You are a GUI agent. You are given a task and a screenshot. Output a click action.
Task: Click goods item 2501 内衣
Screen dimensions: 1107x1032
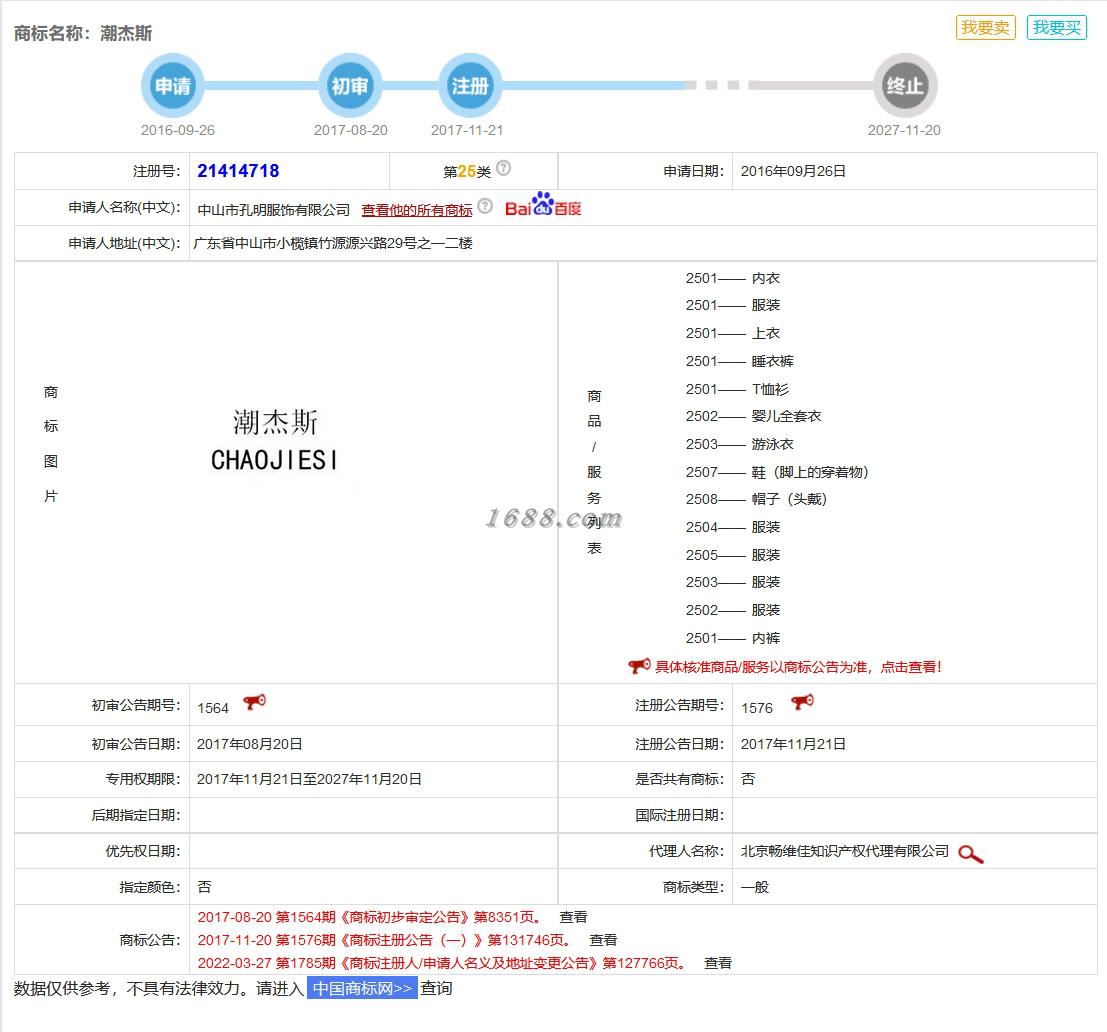coord(732,278)
